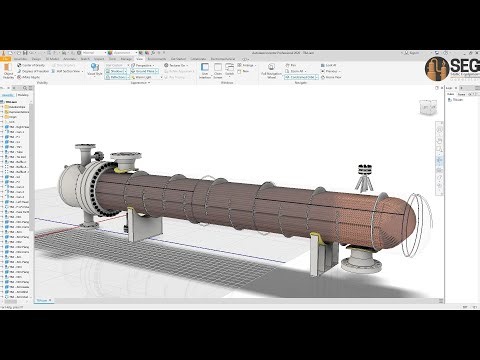Click navigation bar orbit icon
Screen dimensions: 480x360
click(x=440, y=160)
